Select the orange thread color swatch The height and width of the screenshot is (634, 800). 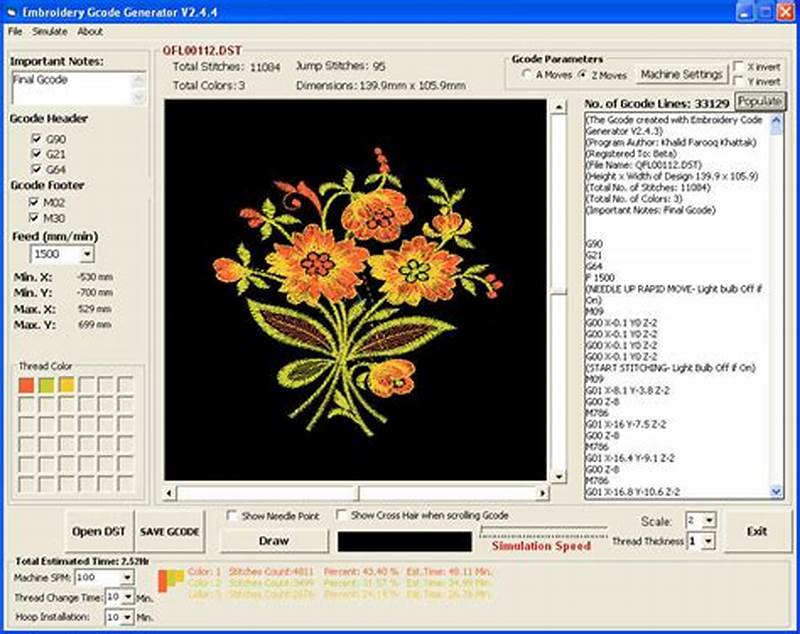[x=26, y=385]
